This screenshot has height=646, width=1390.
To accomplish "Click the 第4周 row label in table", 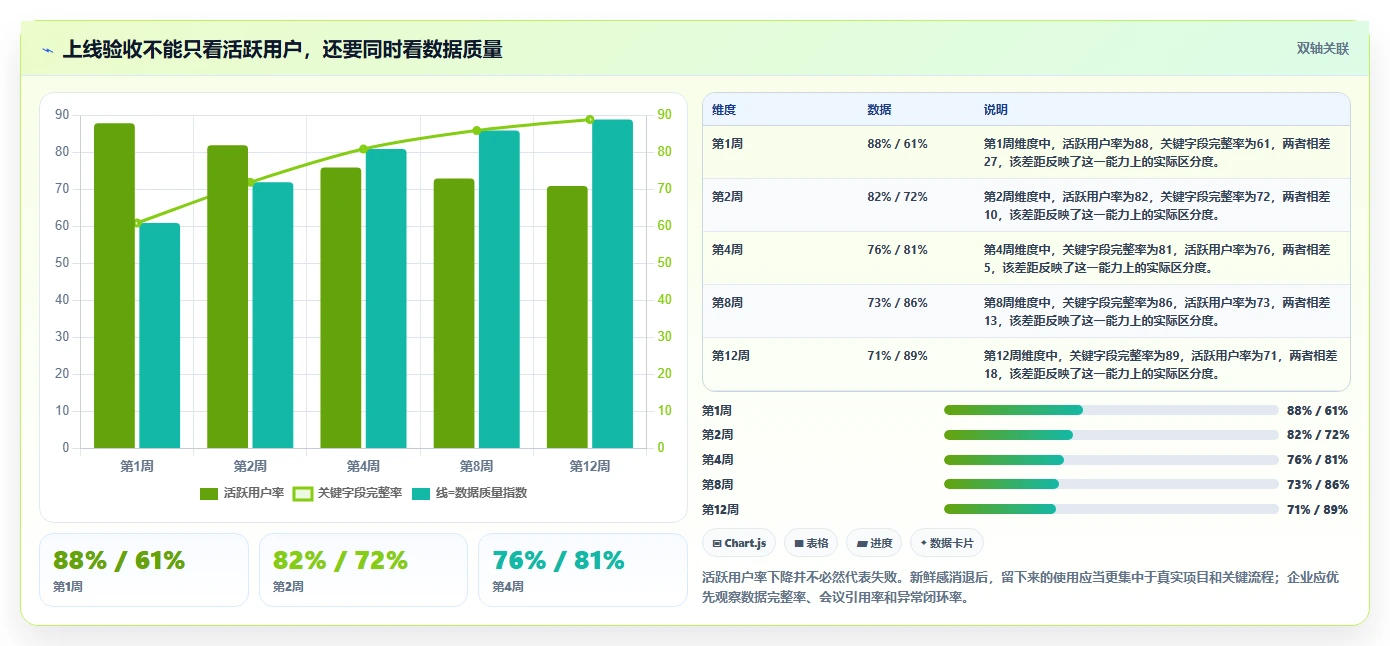I will point(727,250).
